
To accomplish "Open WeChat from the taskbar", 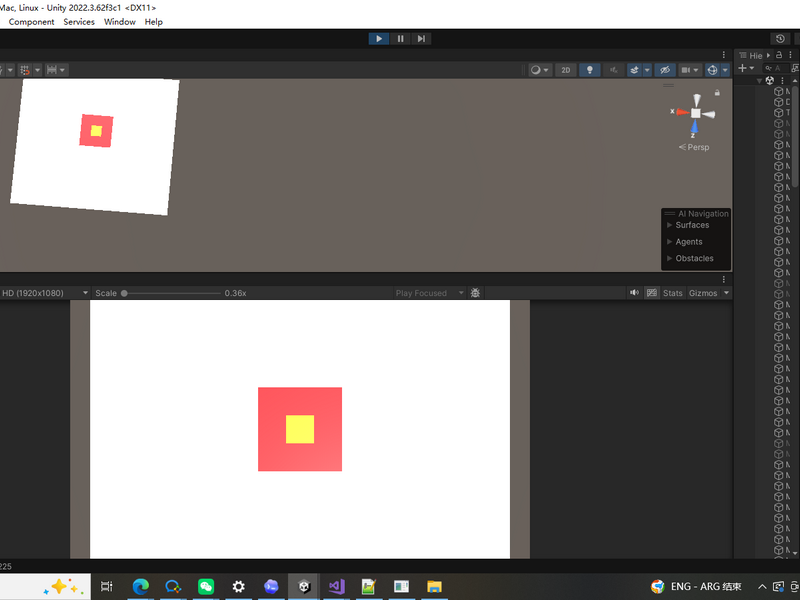I will [206, 586].
